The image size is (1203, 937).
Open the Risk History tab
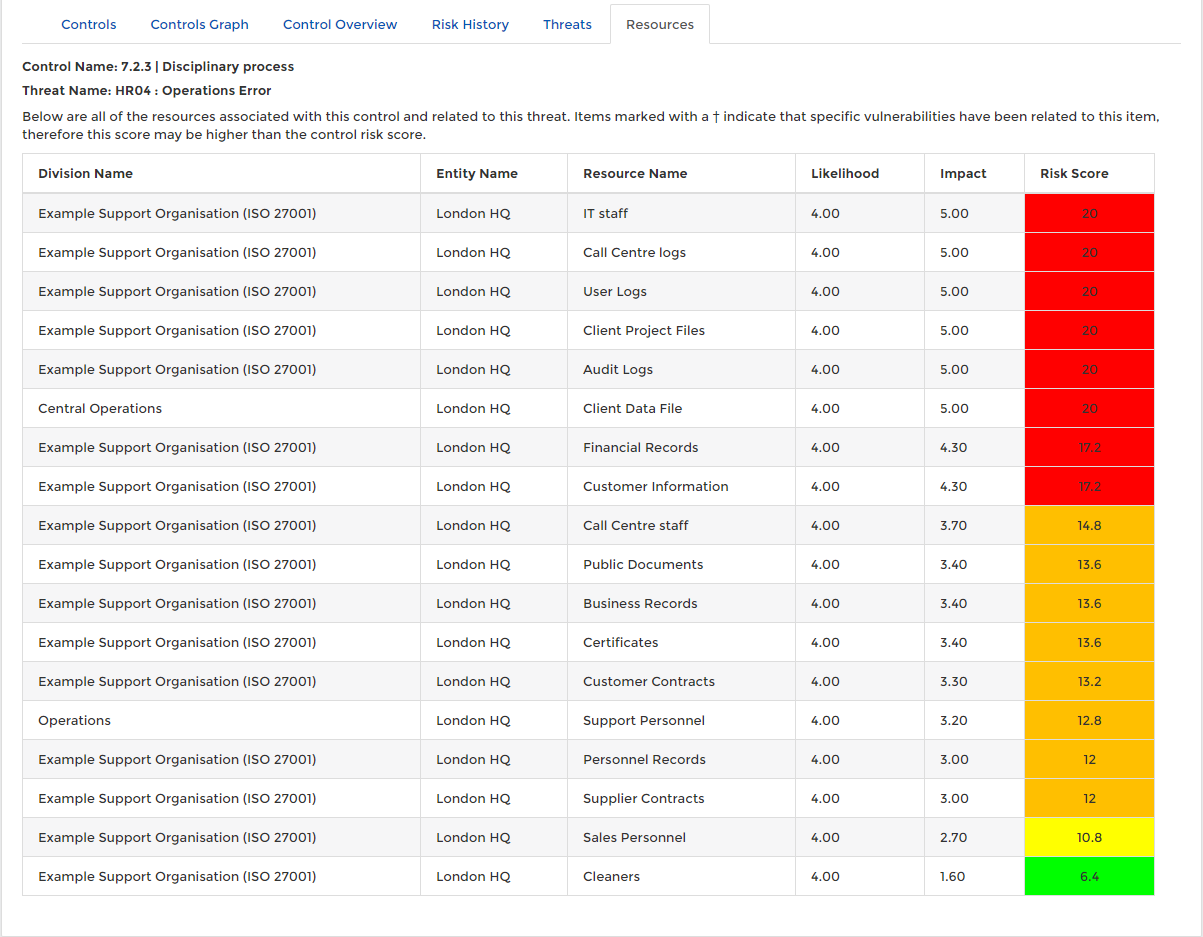(x=470, y=25)
